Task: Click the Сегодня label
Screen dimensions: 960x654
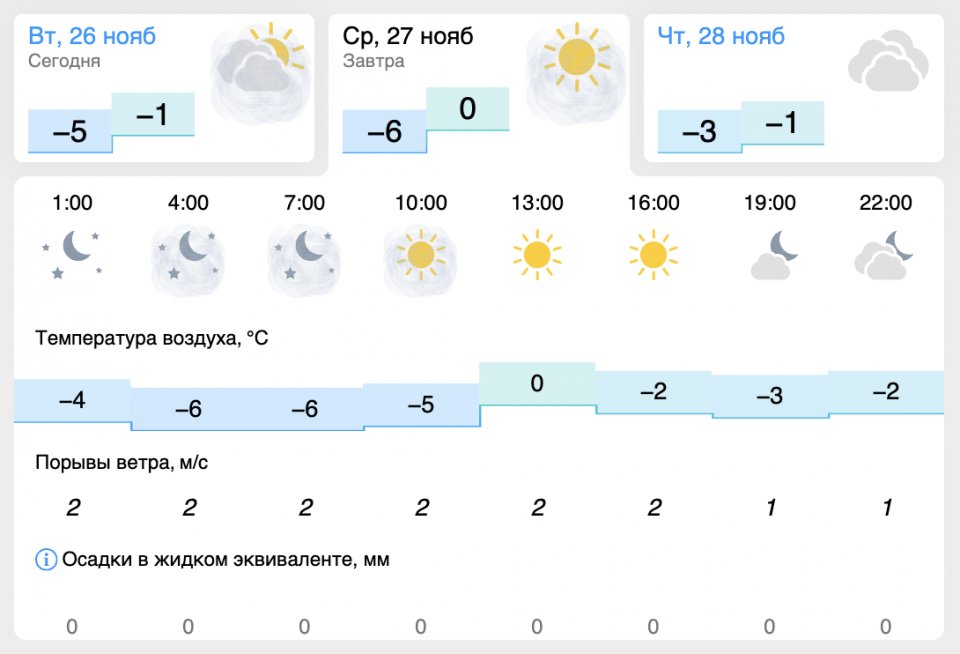Action: coord(65,61)
